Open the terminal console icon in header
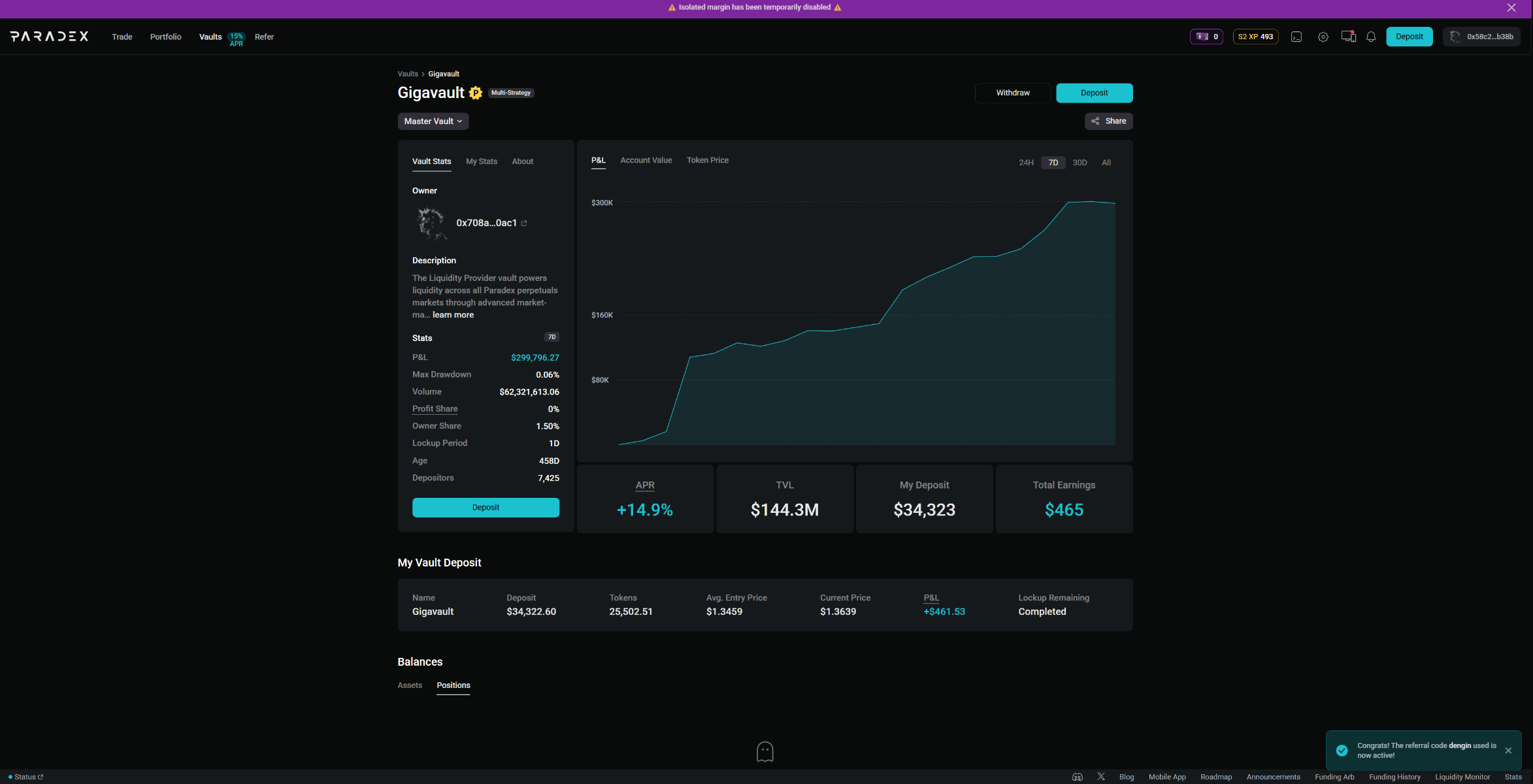1533x784 pixels. point(1296,37)
